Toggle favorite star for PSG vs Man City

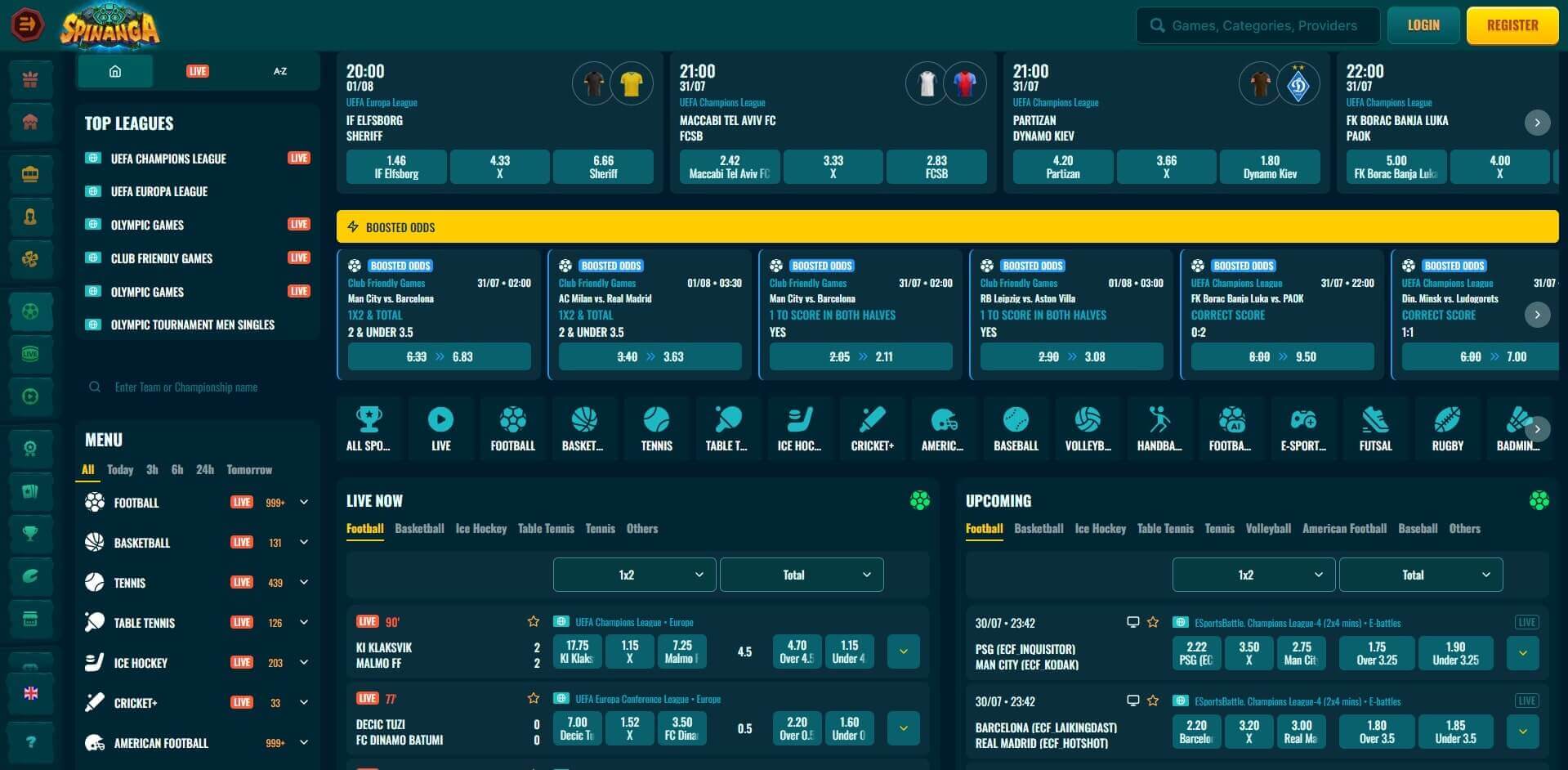pyautogui.click(x=1153, y=623)
